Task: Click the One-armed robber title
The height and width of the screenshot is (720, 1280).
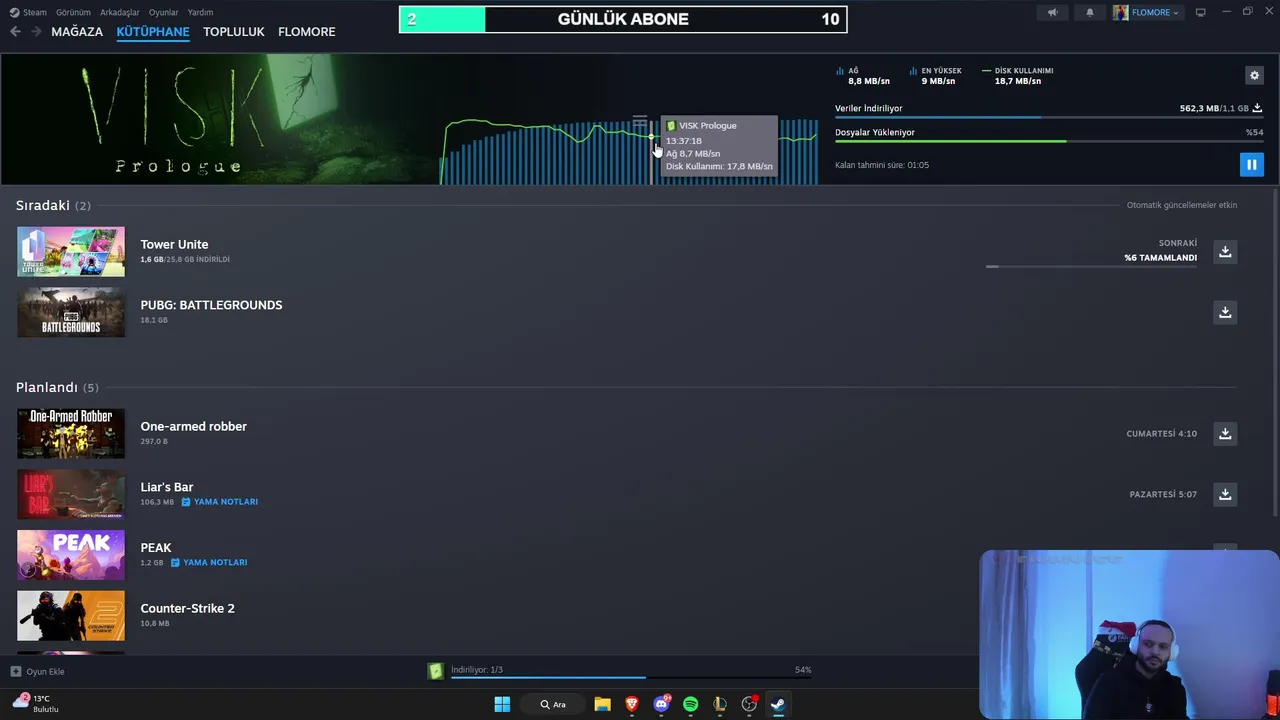Action: pos(193,426)
